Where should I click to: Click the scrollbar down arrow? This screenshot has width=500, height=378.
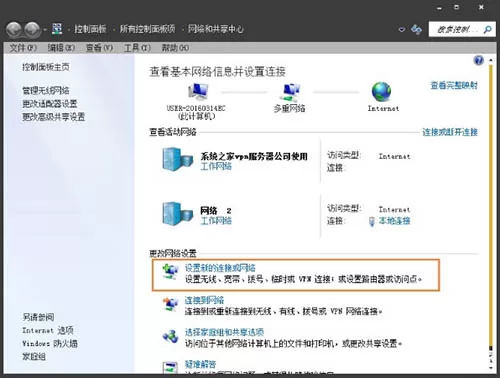point(490,368)
